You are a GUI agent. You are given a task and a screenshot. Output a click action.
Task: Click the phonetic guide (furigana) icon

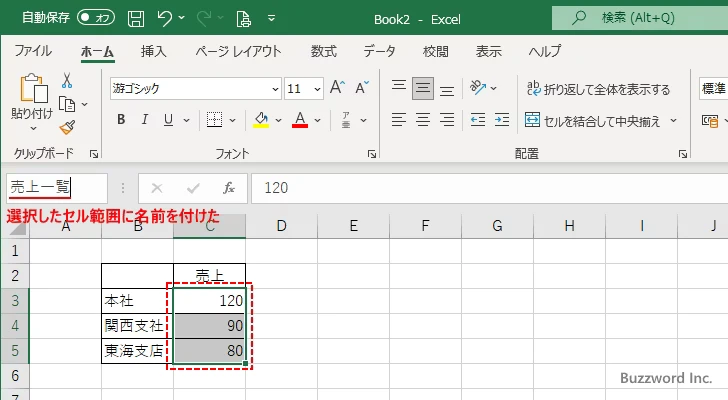coord(346,120)
